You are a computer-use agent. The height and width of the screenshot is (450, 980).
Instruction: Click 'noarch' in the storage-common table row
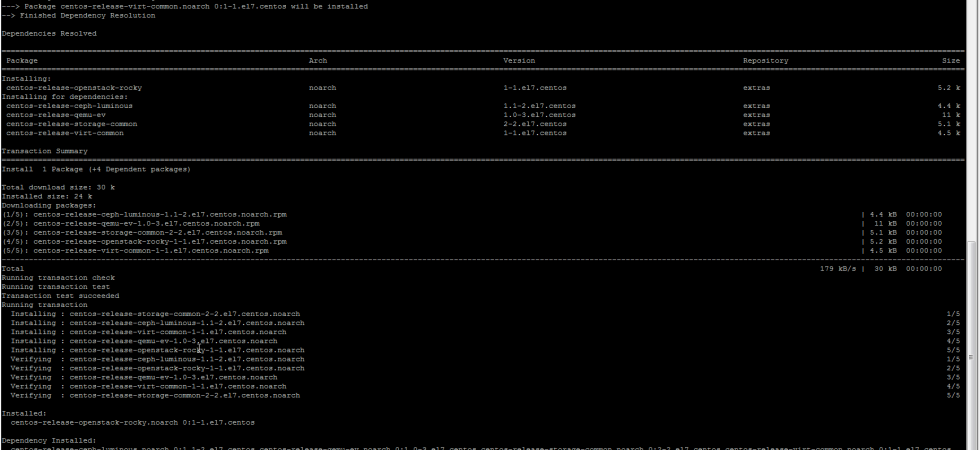point(322,124)
